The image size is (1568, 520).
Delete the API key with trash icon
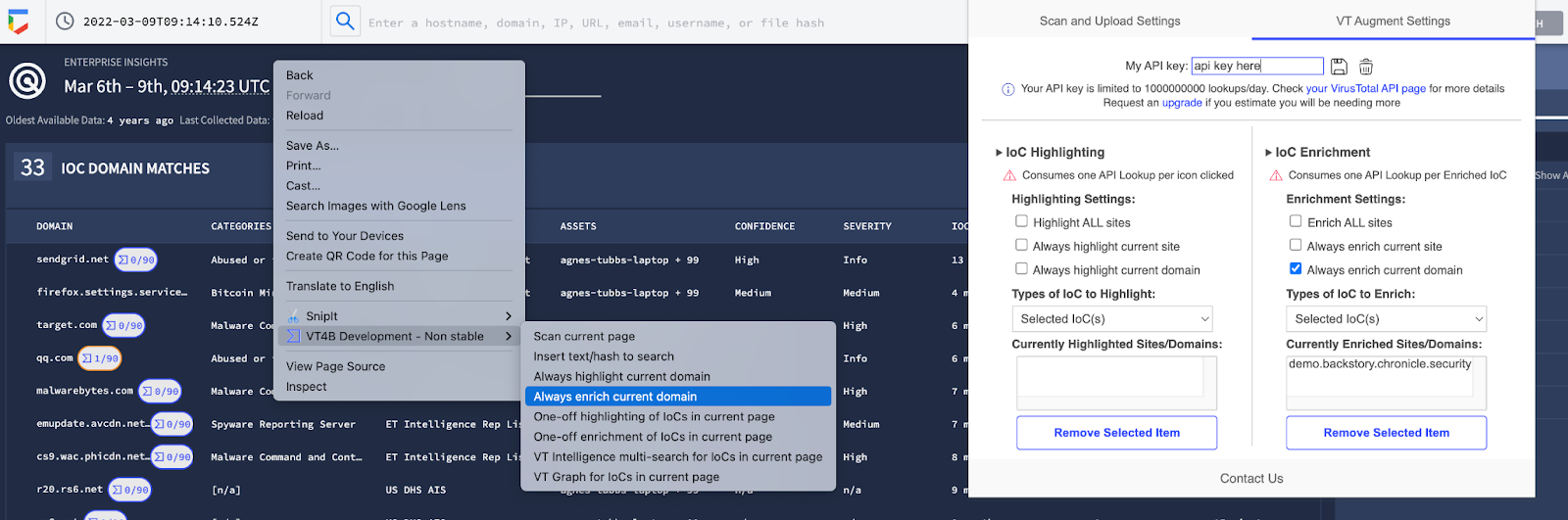tap(1366, 67)
